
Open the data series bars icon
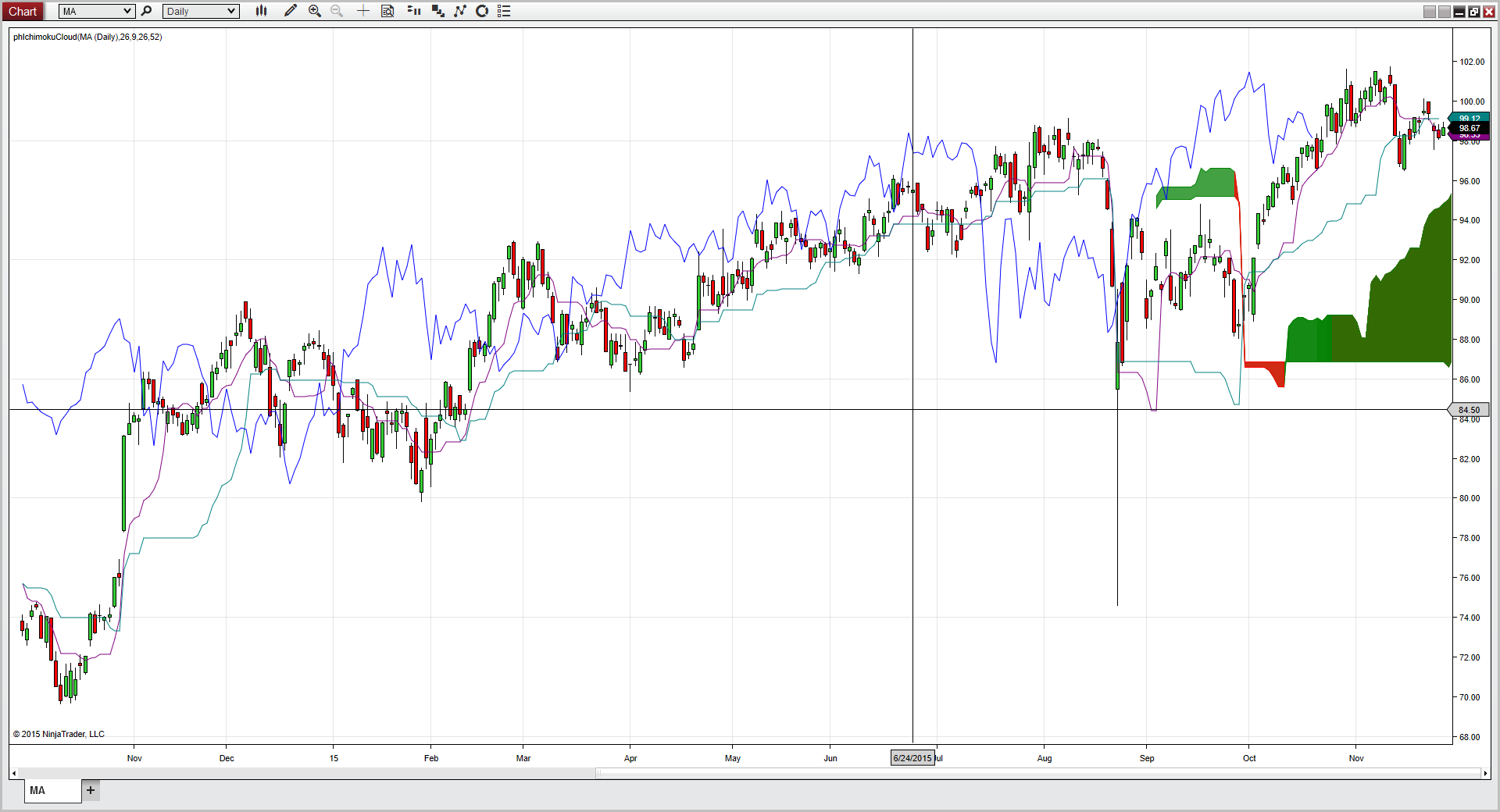tap(415, 11)
